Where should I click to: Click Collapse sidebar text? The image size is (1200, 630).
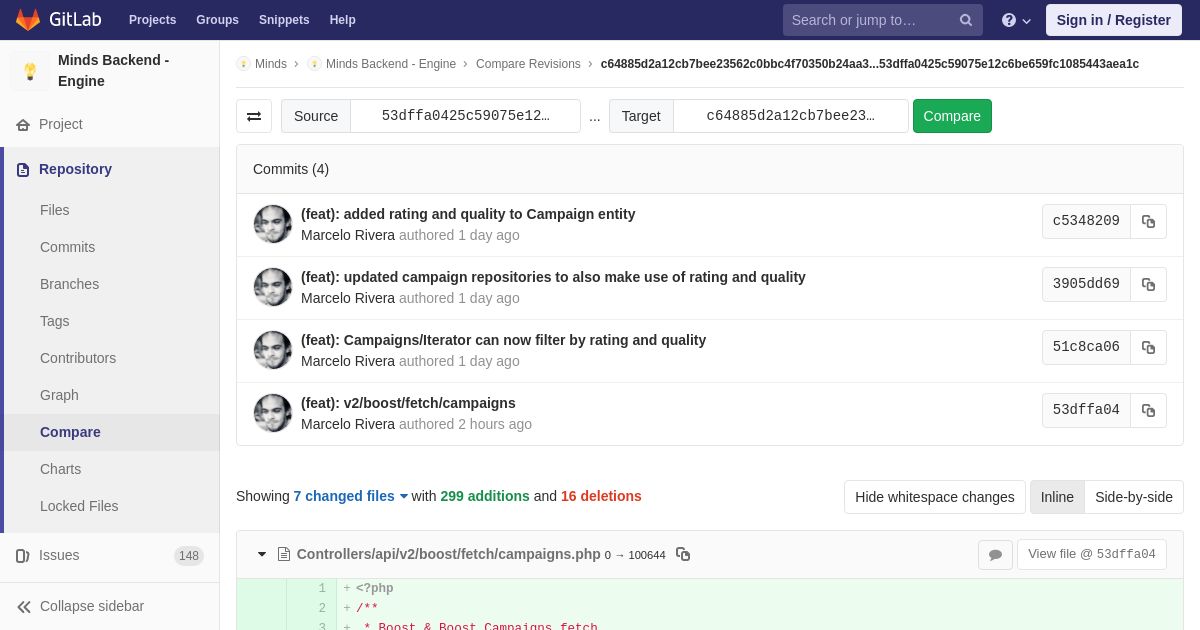pos(92,606)
